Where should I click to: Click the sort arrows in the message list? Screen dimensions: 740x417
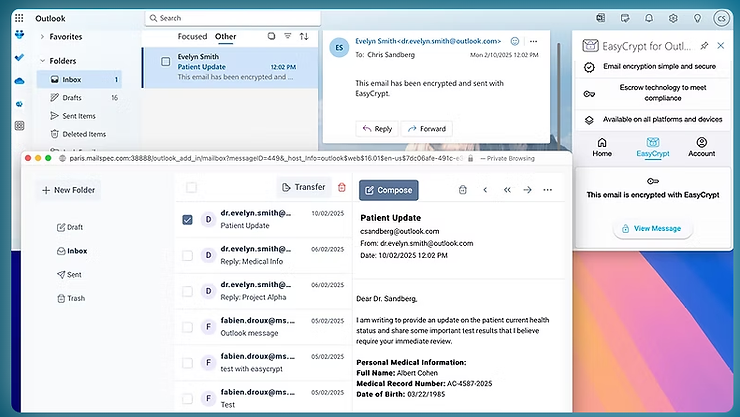tap(304, 36)
